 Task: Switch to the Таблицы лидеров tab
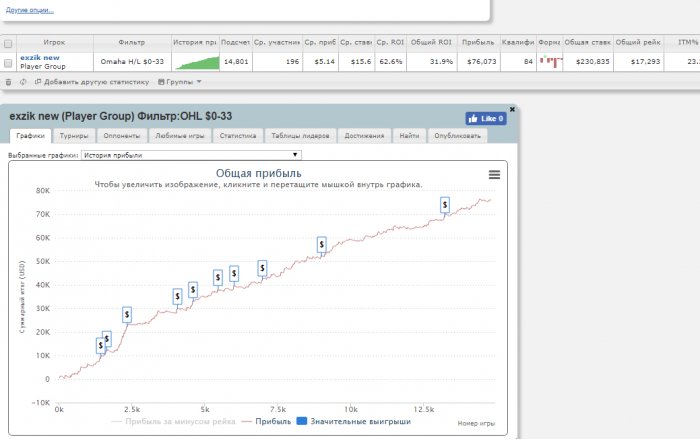pos(300,136)
